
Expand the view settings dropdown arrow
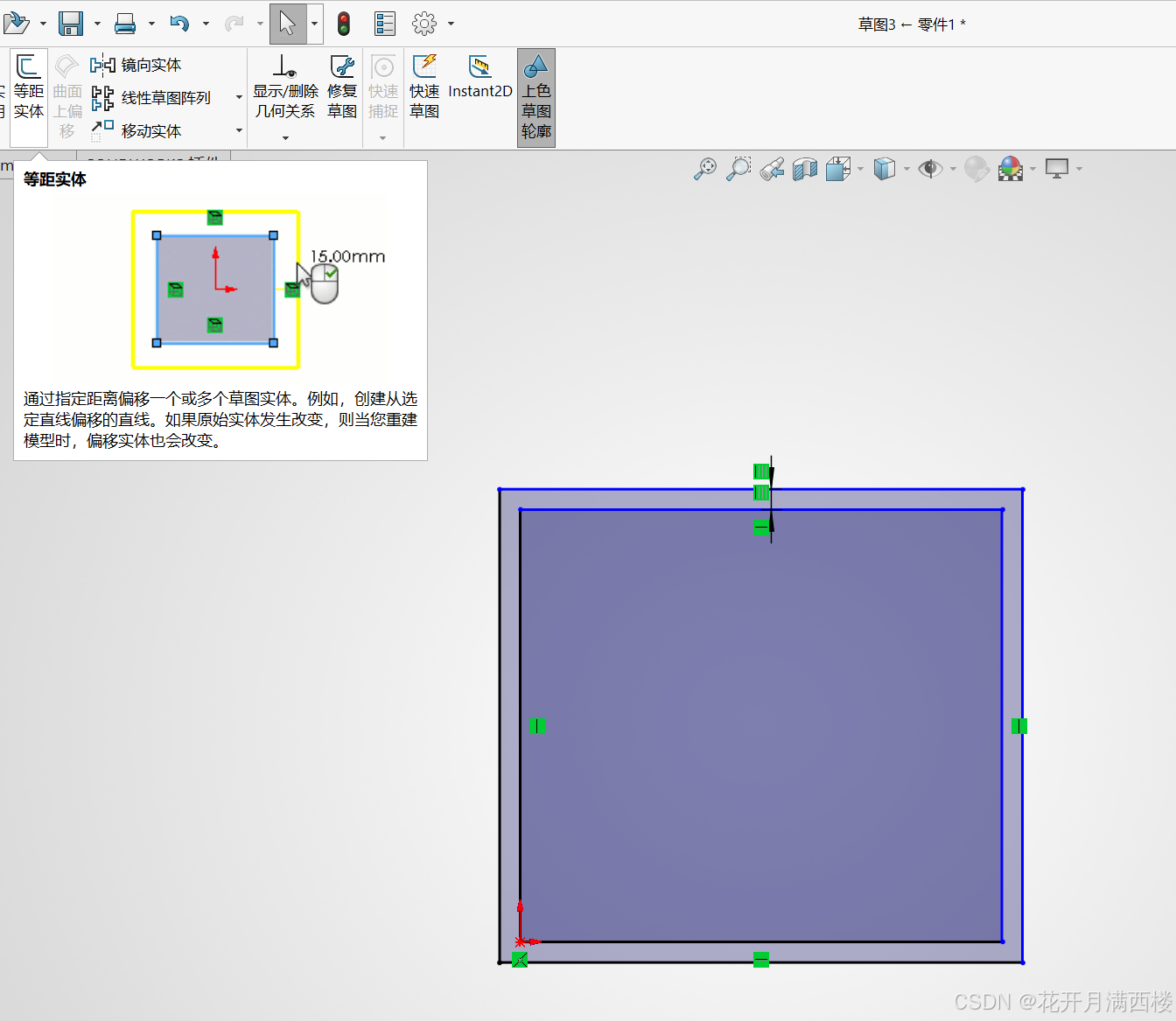(x=1080, y=169)
